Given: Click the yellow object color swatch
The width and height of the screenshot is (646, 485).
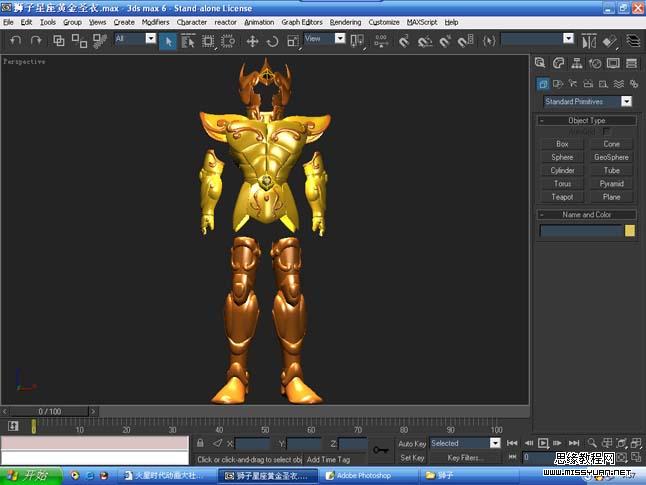Looking at the screenshot, I should pyautogui.click(x=630, y=230).
